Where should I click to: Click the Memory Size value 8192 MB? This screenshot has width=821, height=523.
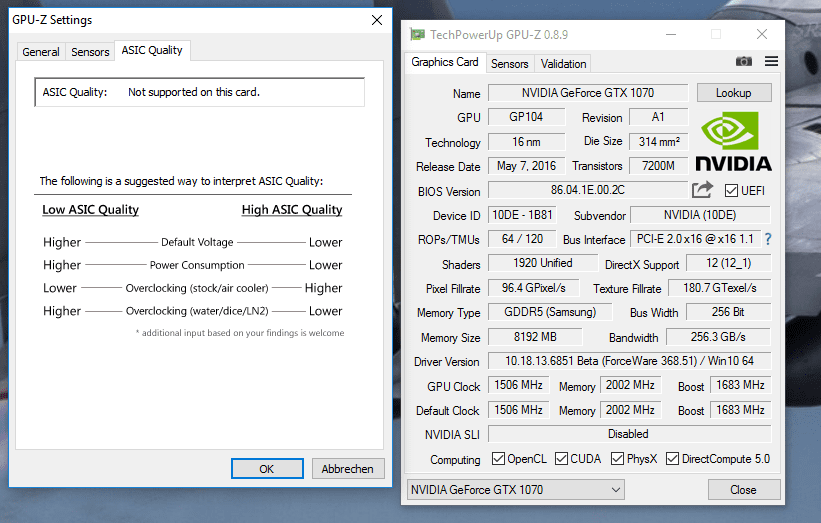(x=535, y=337)
